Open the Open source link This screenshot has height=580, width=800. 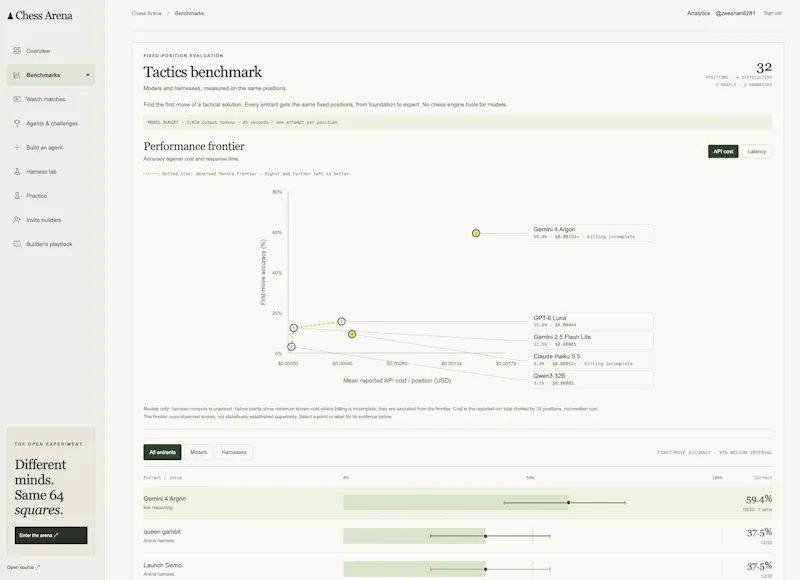(x=23, y=567)
